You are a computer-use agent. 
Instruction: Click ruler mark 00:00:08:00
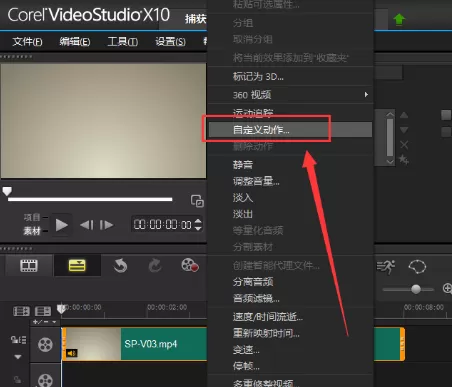pos(424,307)
